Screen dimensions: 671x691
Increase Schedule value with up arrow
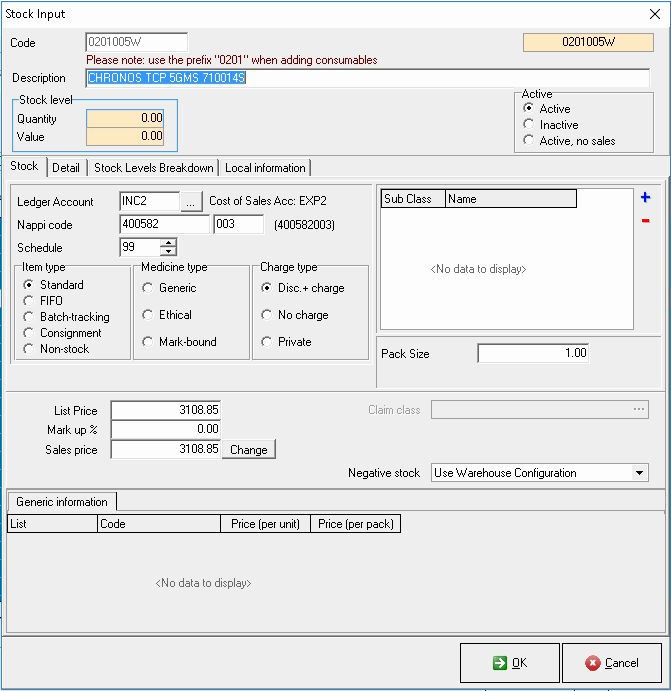[x=168, y=243]
